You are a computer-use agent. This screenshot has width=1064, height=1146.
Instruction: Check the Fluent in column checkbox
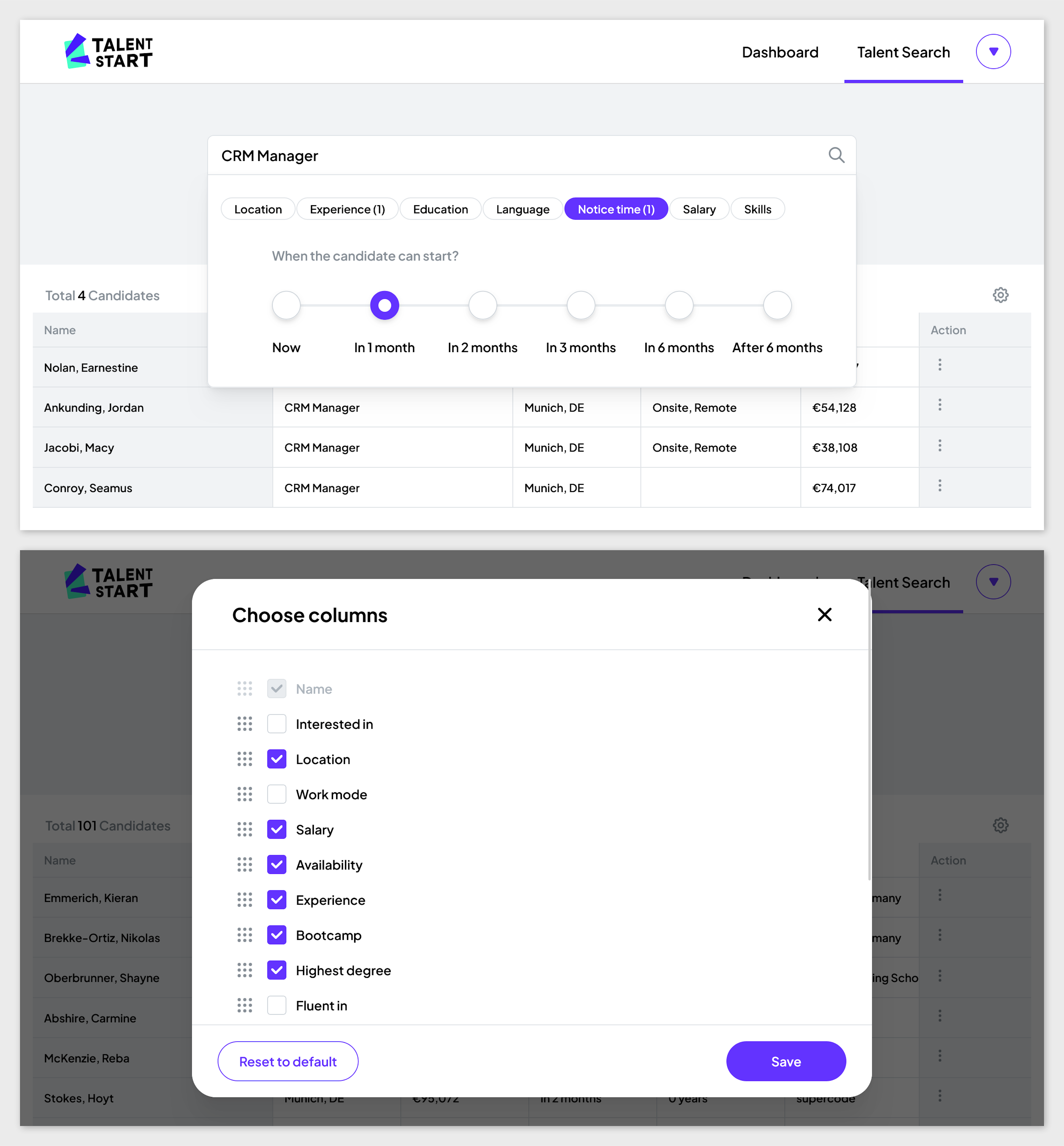(277, 1005)
